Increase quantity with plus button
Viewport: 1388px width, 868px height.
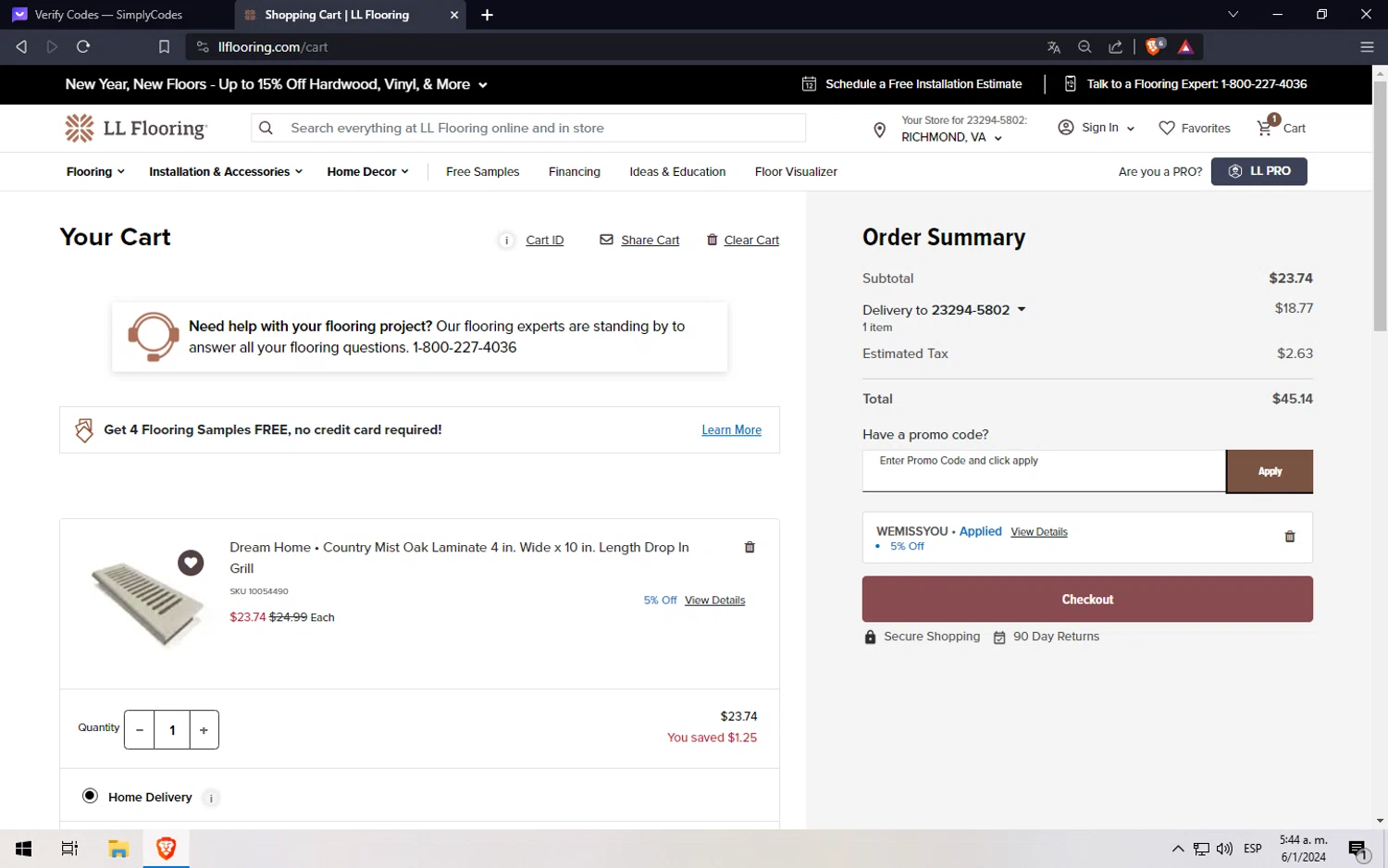[204, 730]
